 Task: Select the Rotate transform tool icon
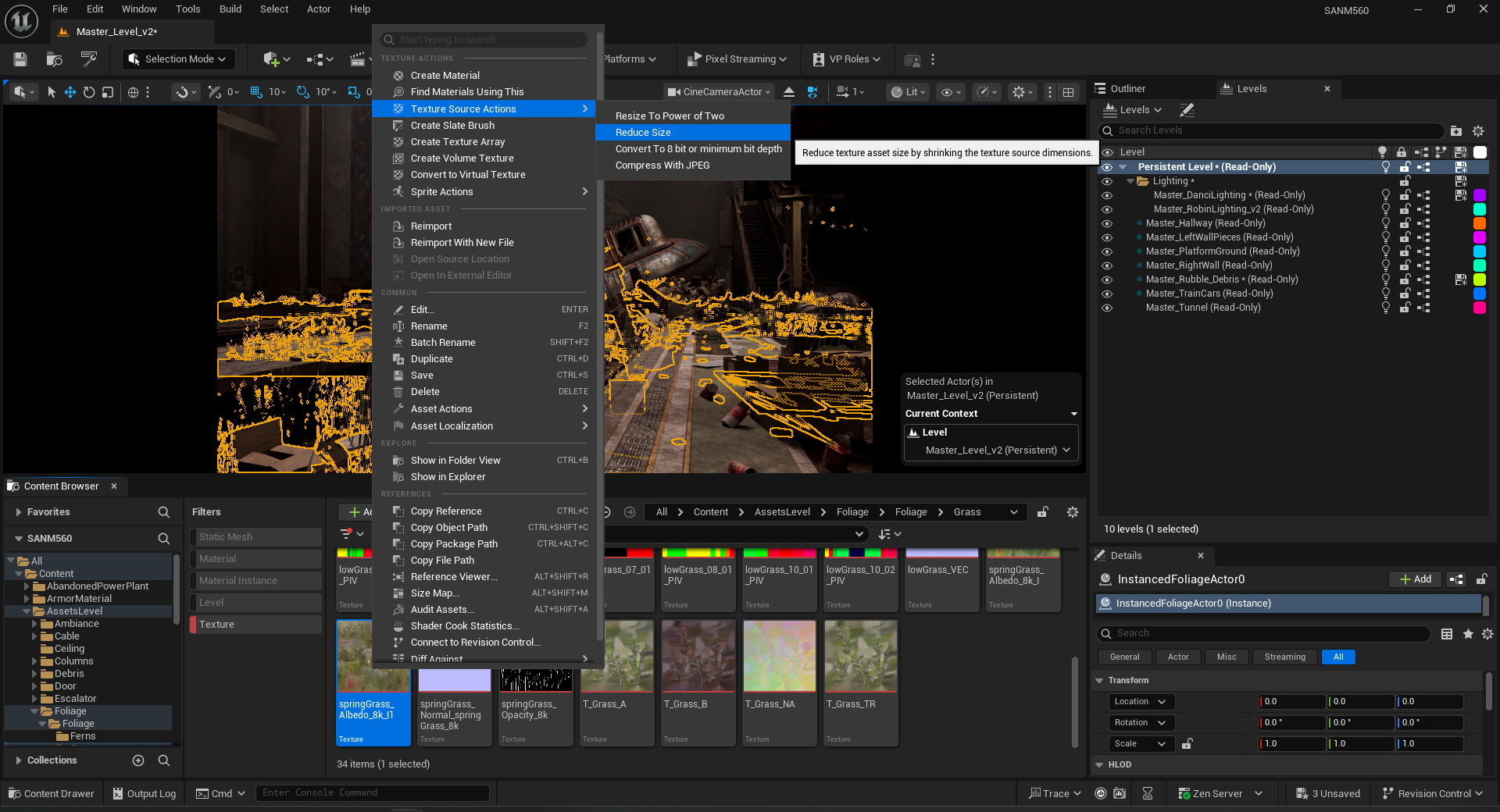89,92
